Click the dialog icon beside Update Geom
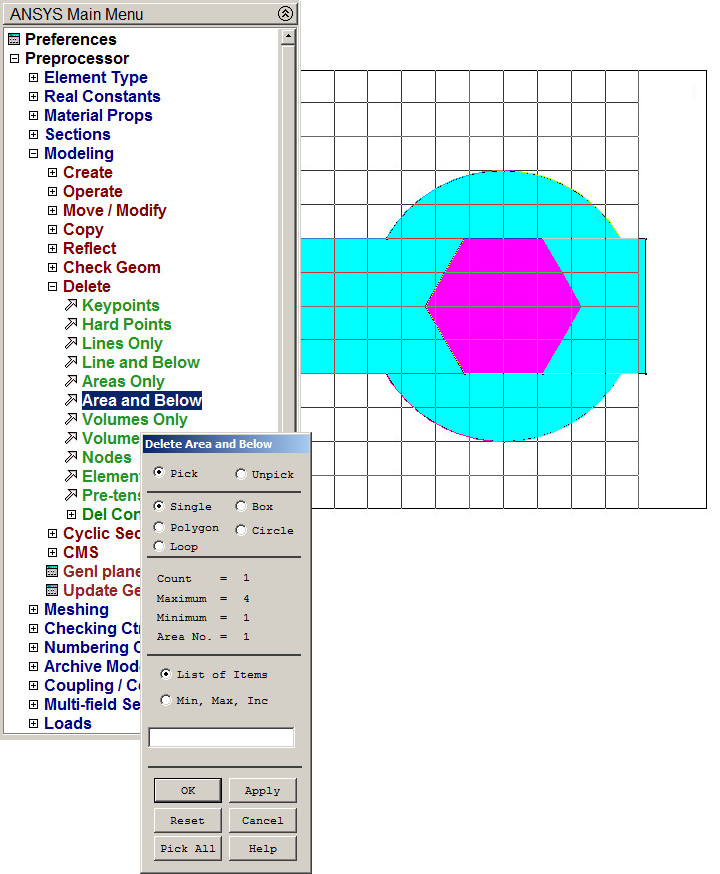The width and height of the screenshot is (720, 874). [52, 590]
